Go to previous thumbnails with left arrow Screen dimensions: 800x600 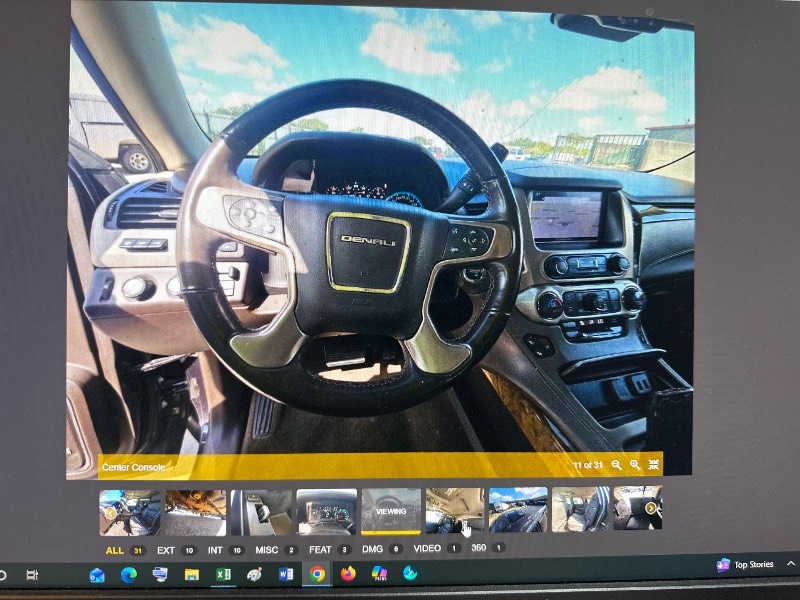[x=110, y=513]
